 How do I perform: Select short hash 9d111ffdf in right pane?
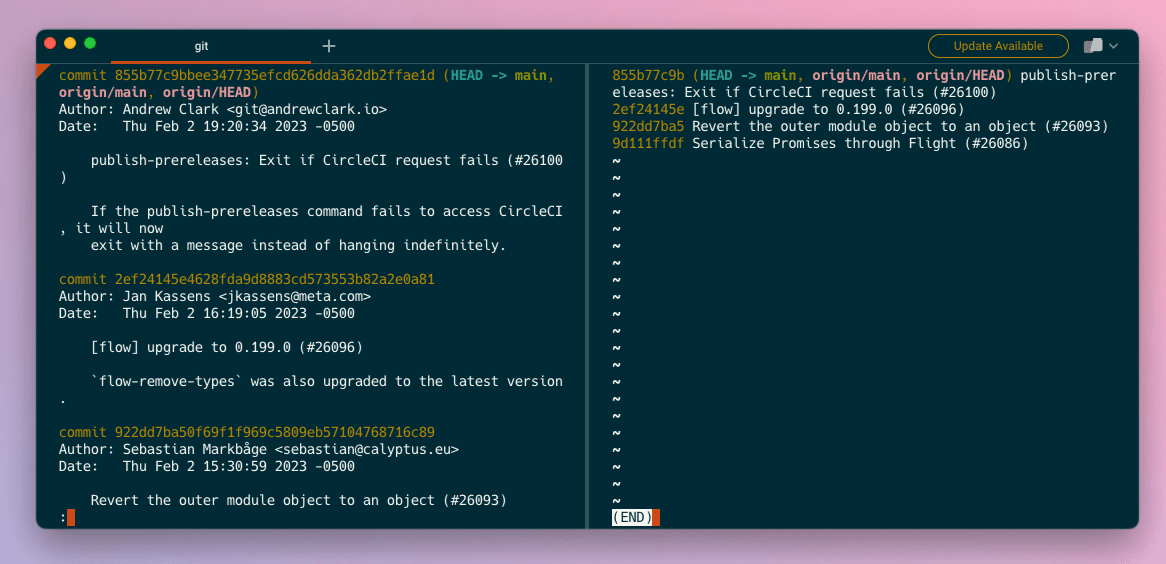click(x=648, y=144)
